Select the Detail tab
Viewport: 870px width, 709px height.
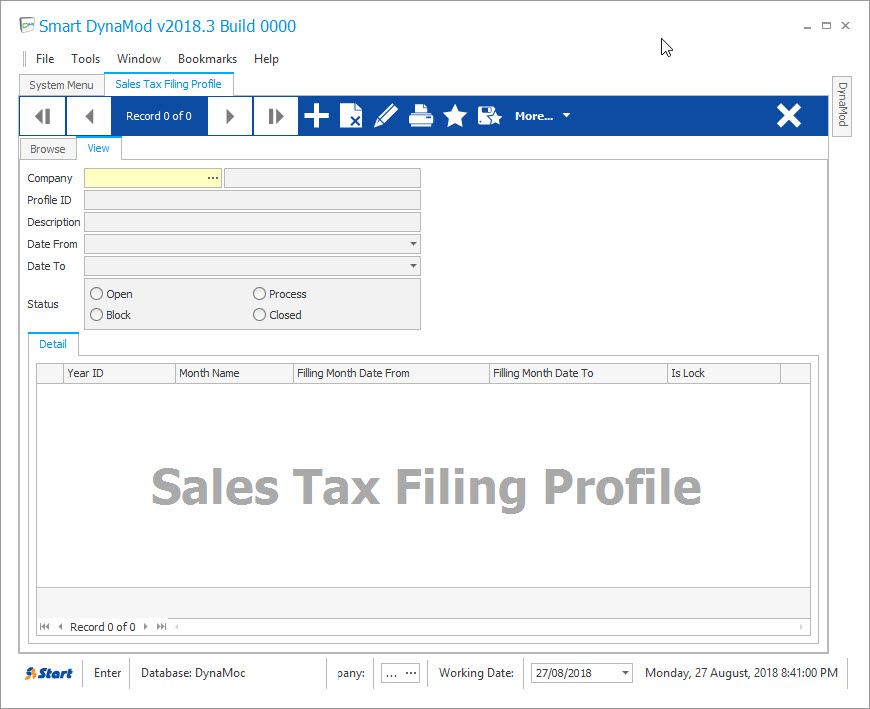click(53, 344)
